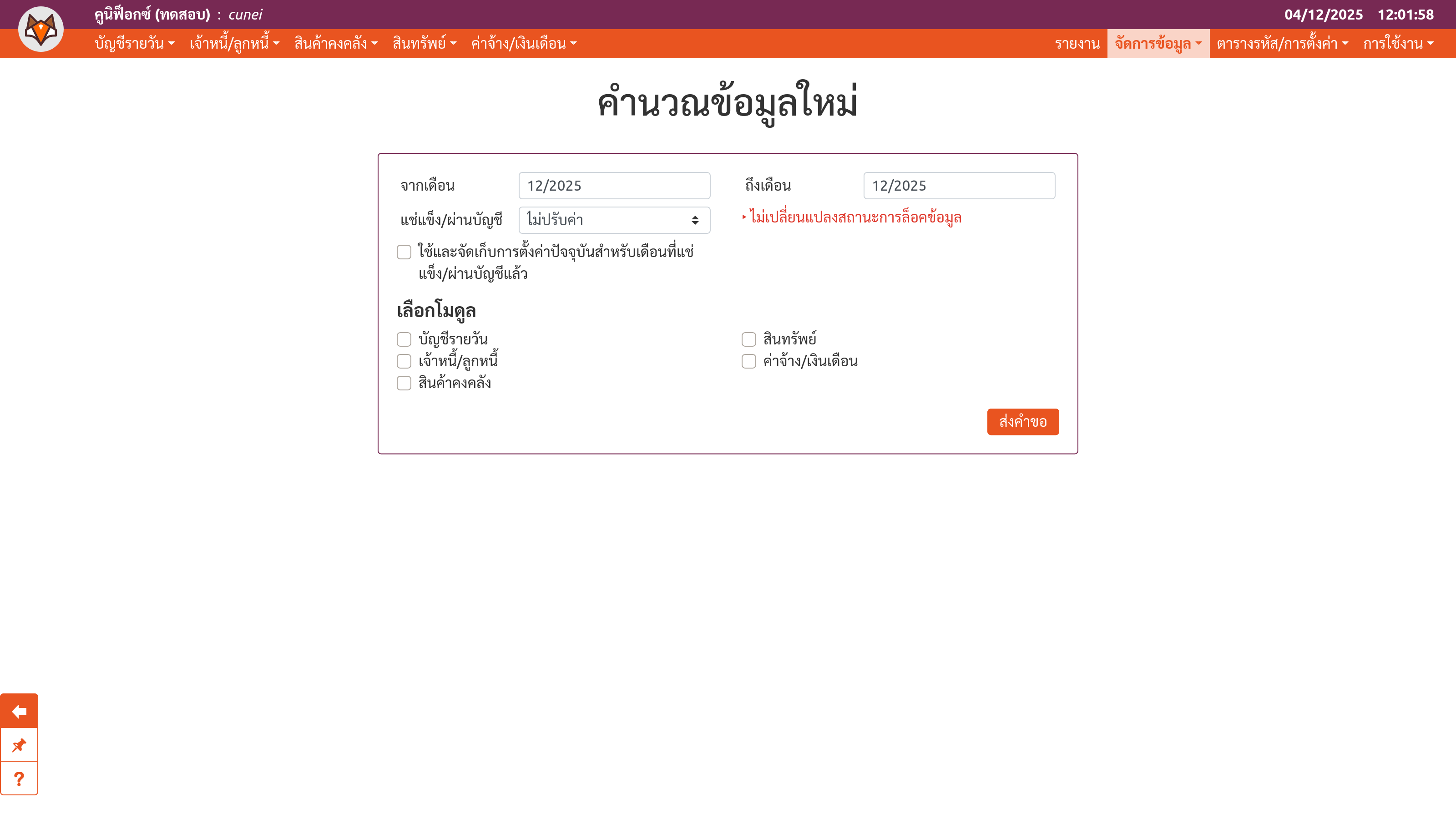The height and width of the screenshot is (819, 1456).
Task: Click the ถึงเดือน month input field
Action: pos(959,185)
